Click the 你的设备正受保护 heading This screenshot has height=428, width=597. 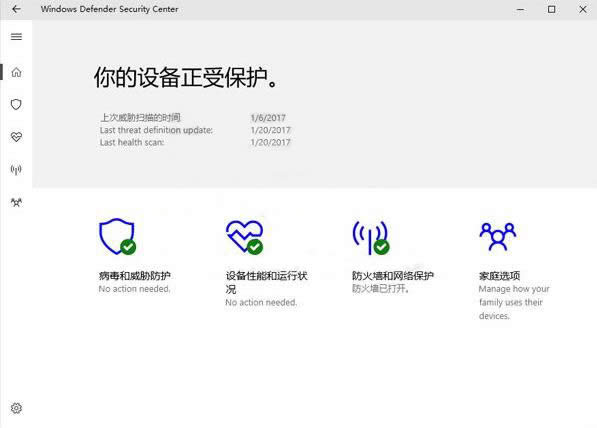point(186,78)
